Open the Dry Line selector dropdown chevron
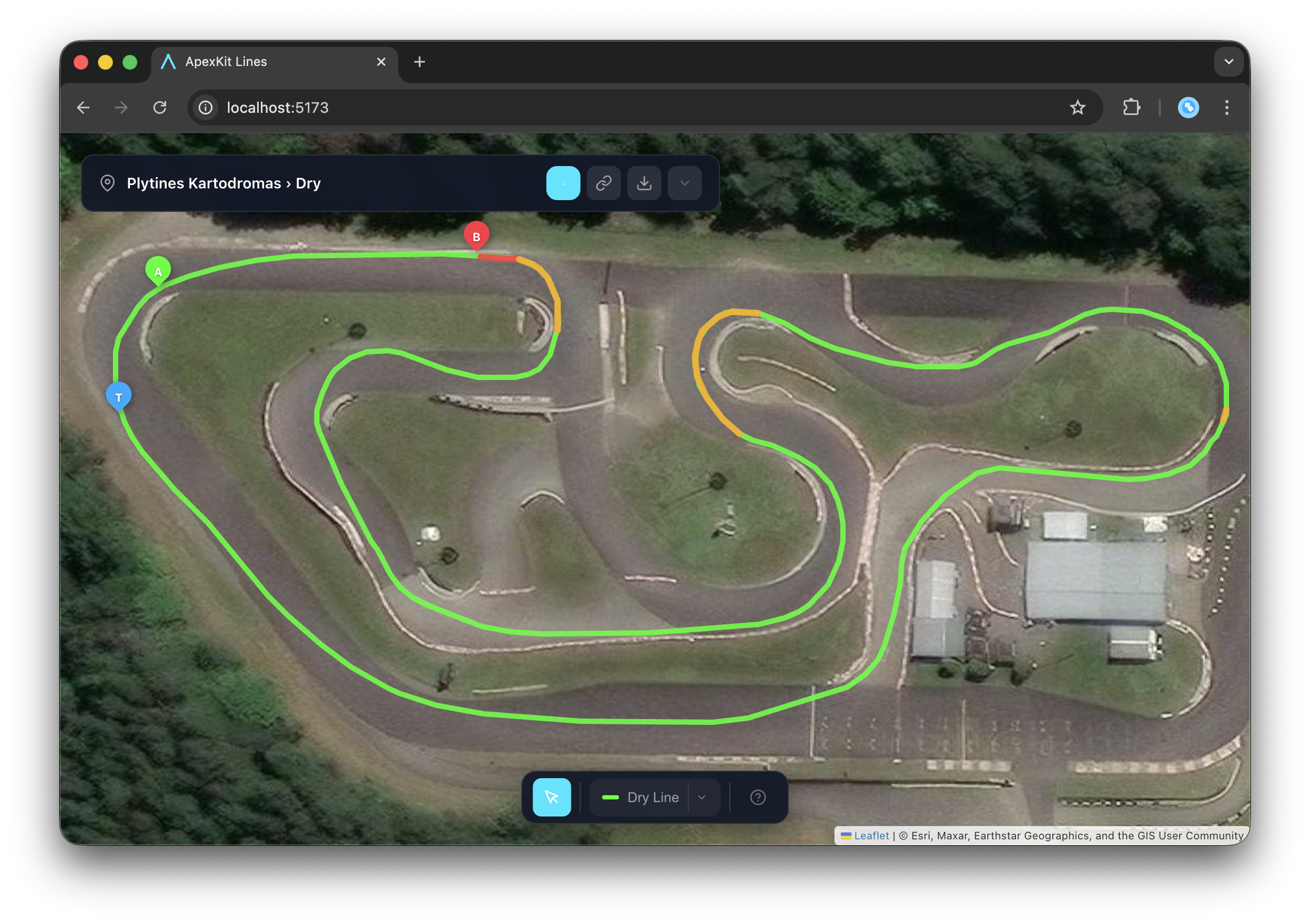 pyautogui.click(x=702, y=797)
